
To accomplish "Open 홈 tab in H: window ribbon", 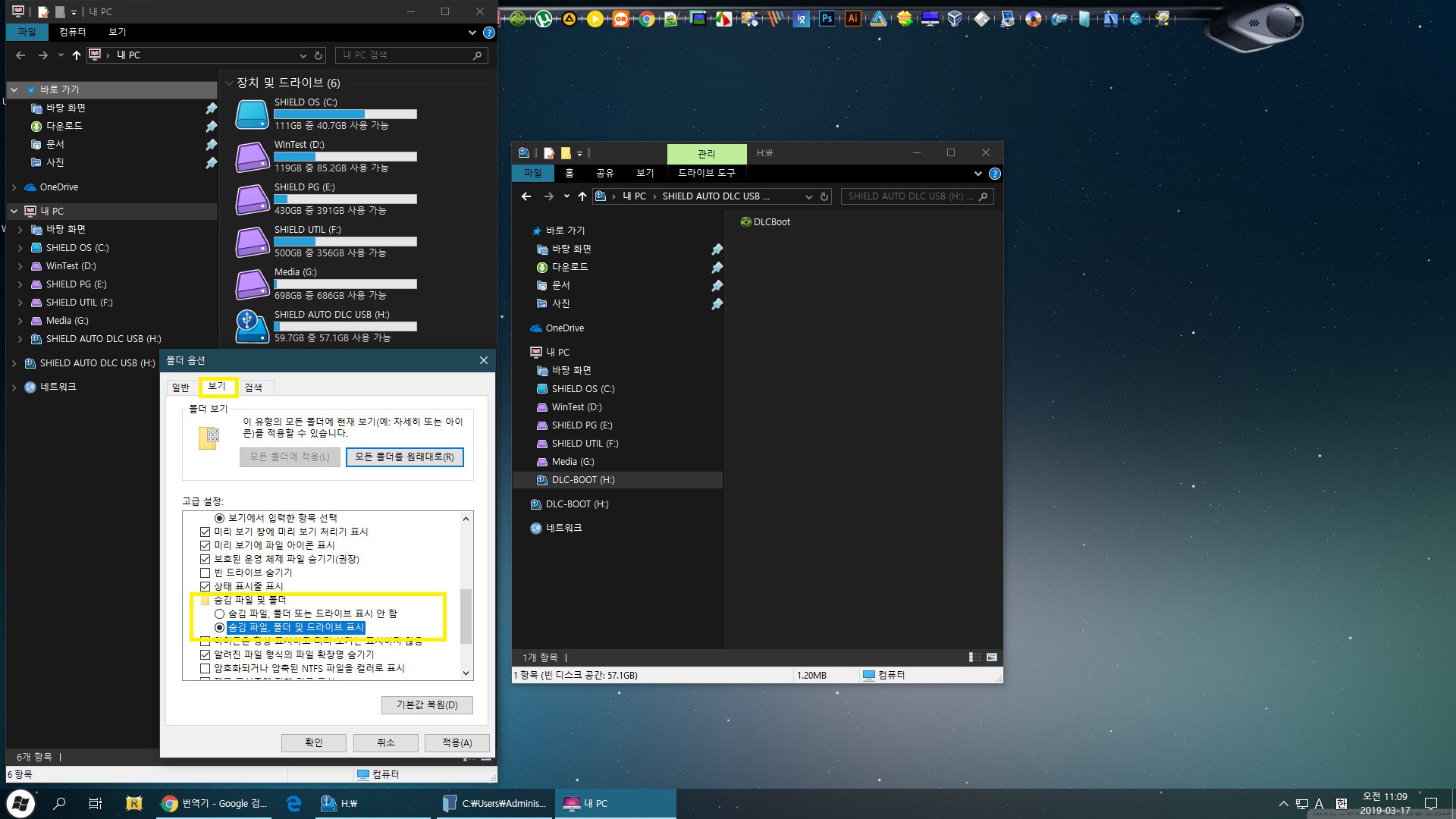I will [569, 173].
